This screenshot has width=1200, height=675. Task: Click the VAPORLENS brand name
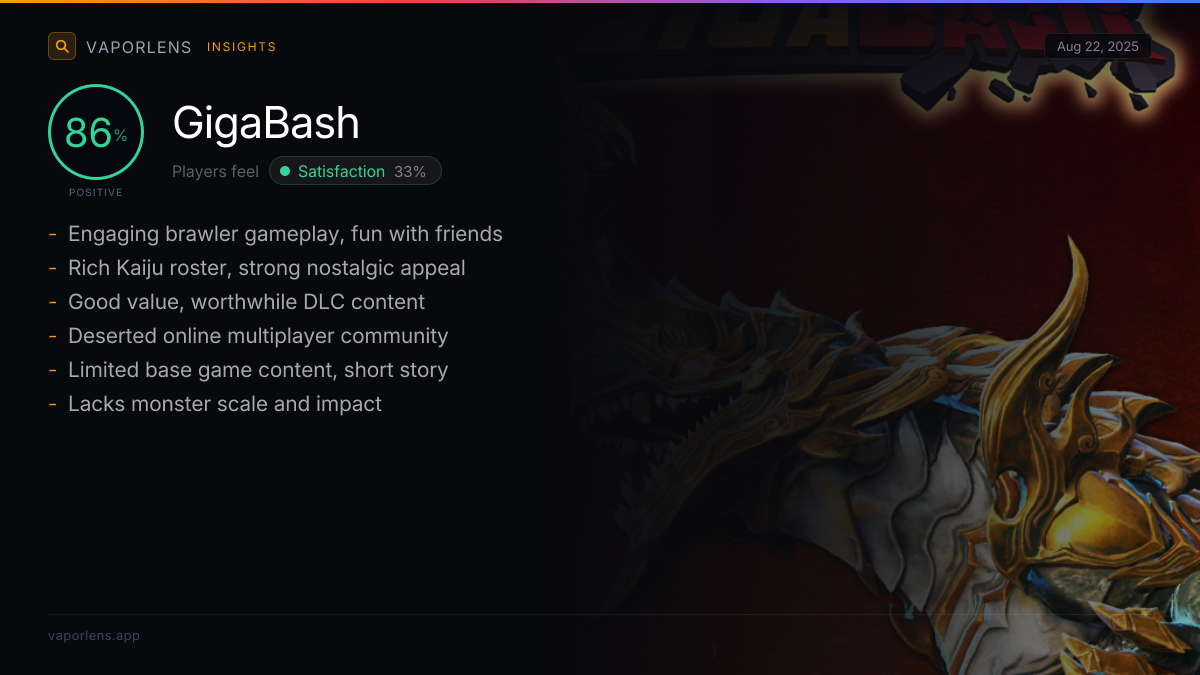(139, 47)
